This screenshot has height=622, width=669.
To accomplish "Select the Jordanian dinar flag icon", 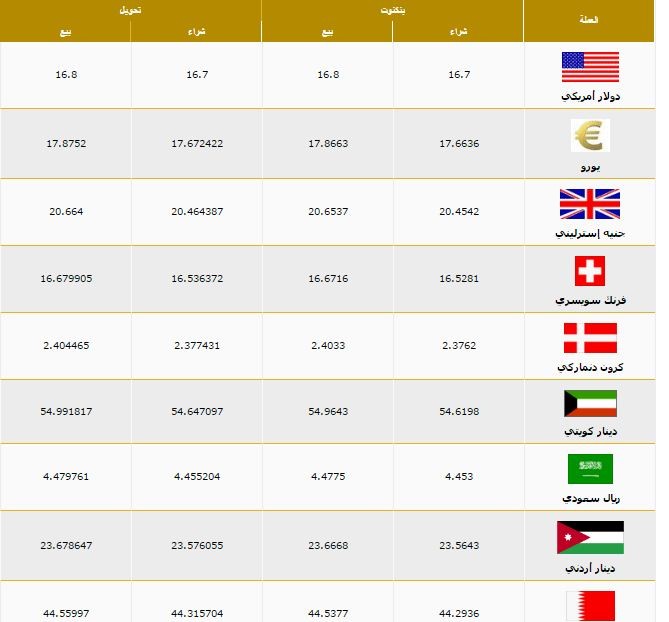I will 590,538.
